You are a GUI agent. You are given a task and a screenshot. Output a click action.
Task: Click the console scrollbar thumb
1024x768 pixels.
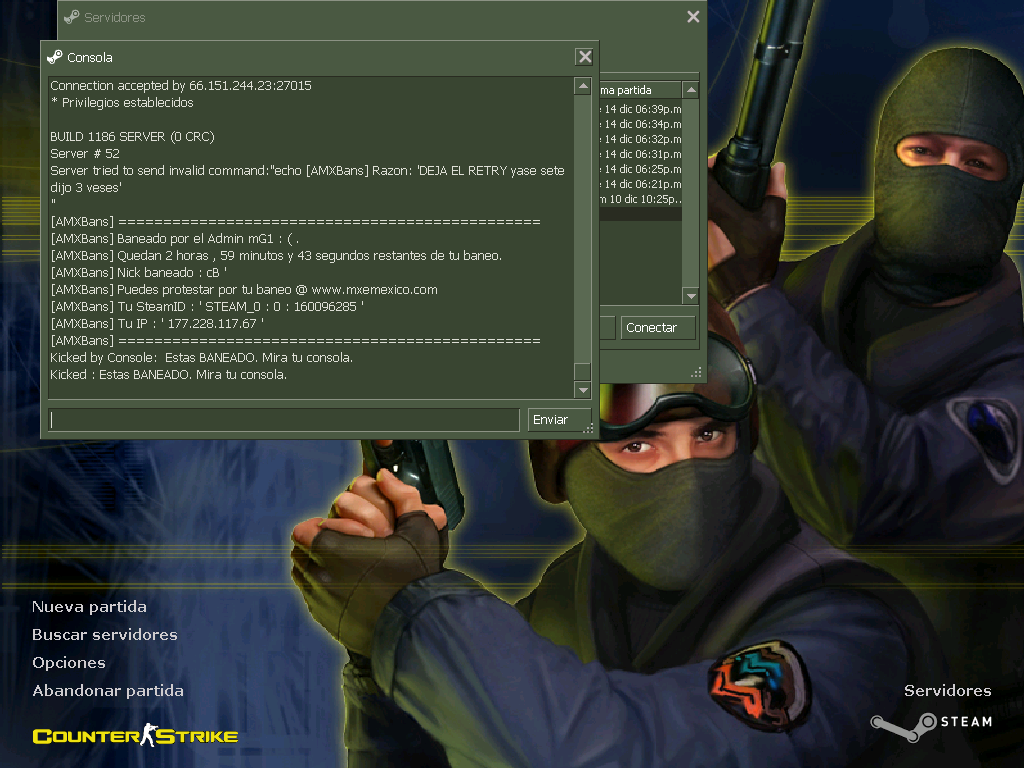[x=583, y=371]
